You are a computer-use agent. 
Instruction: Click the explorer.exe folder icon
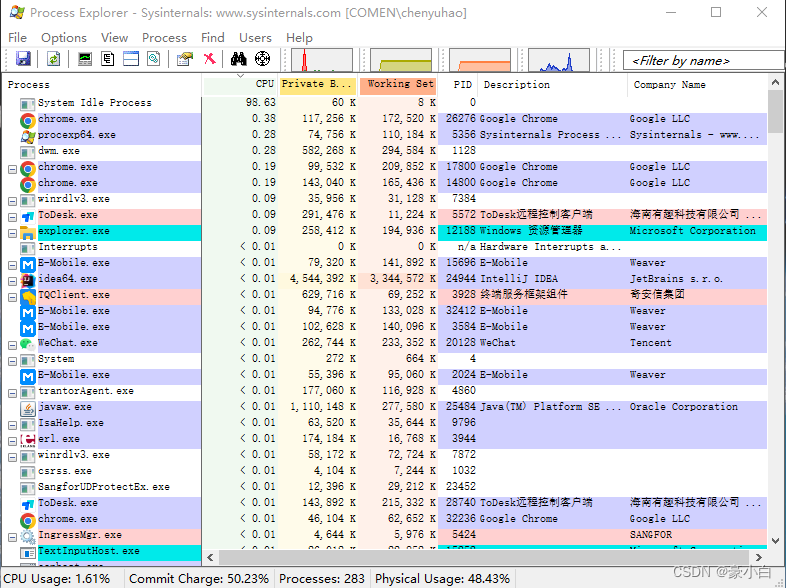[28, 232]
